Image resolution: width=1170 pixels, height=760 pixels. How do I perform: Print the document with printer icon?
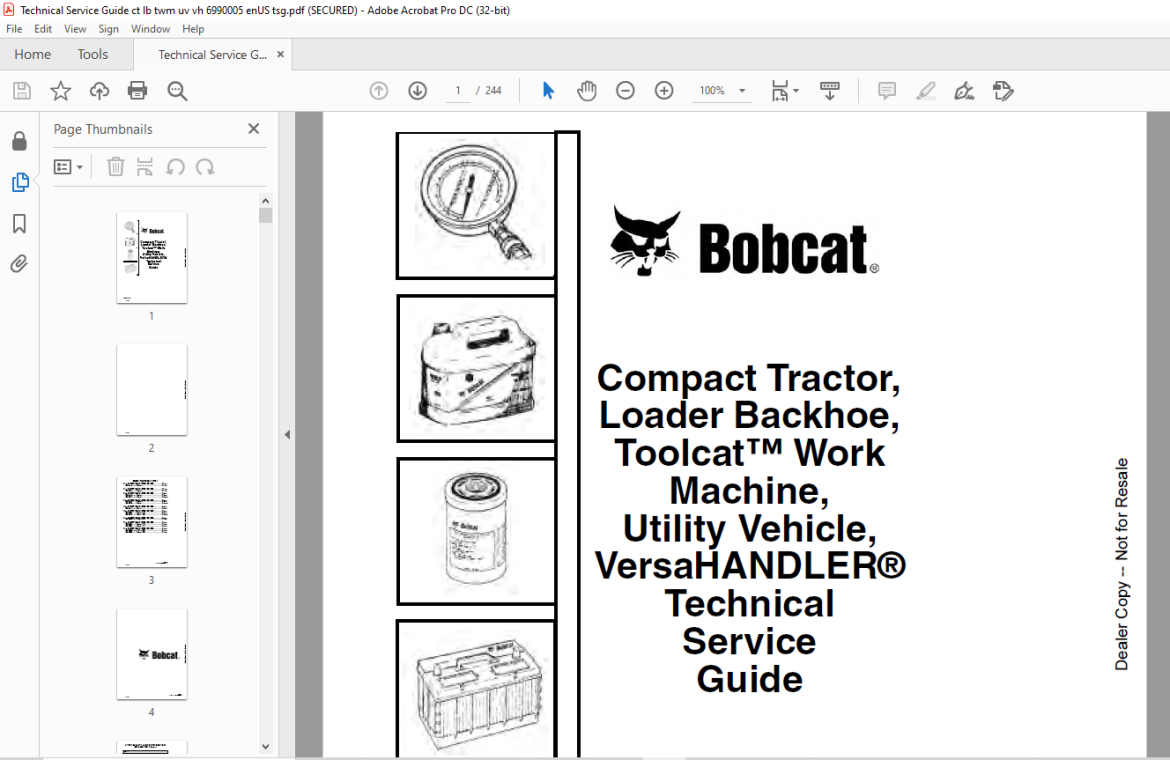[x=137, y=91]
